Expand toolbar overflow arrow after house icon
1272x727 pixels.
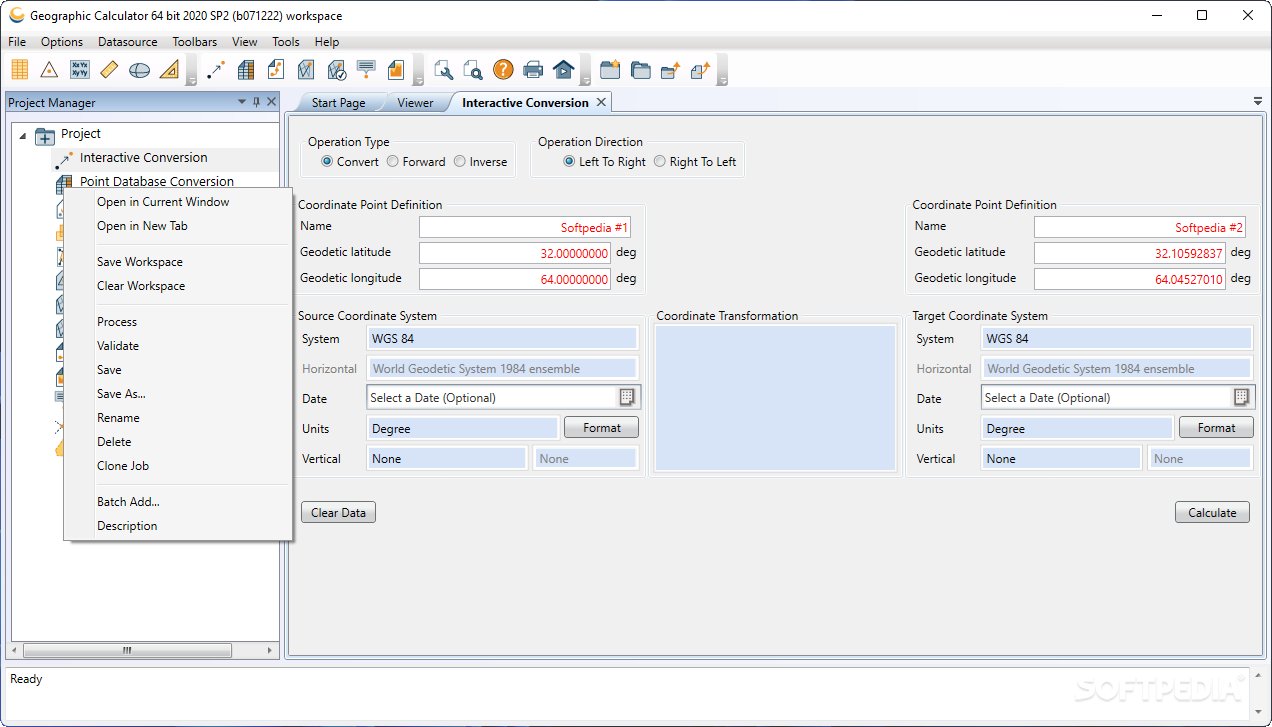coord(586,72)
